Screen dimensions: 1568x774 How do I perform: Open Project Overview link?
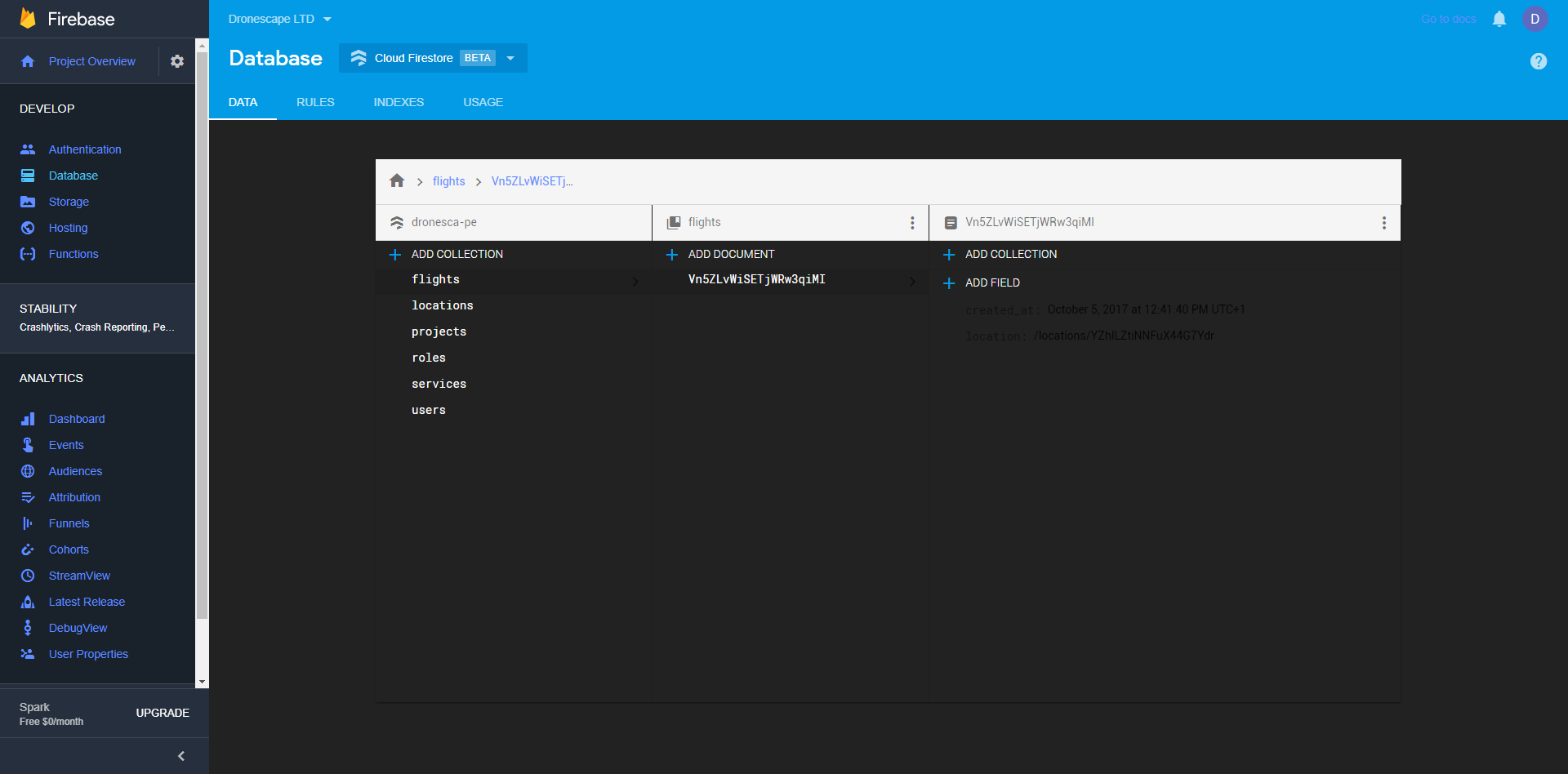click(x=92, y=61)
